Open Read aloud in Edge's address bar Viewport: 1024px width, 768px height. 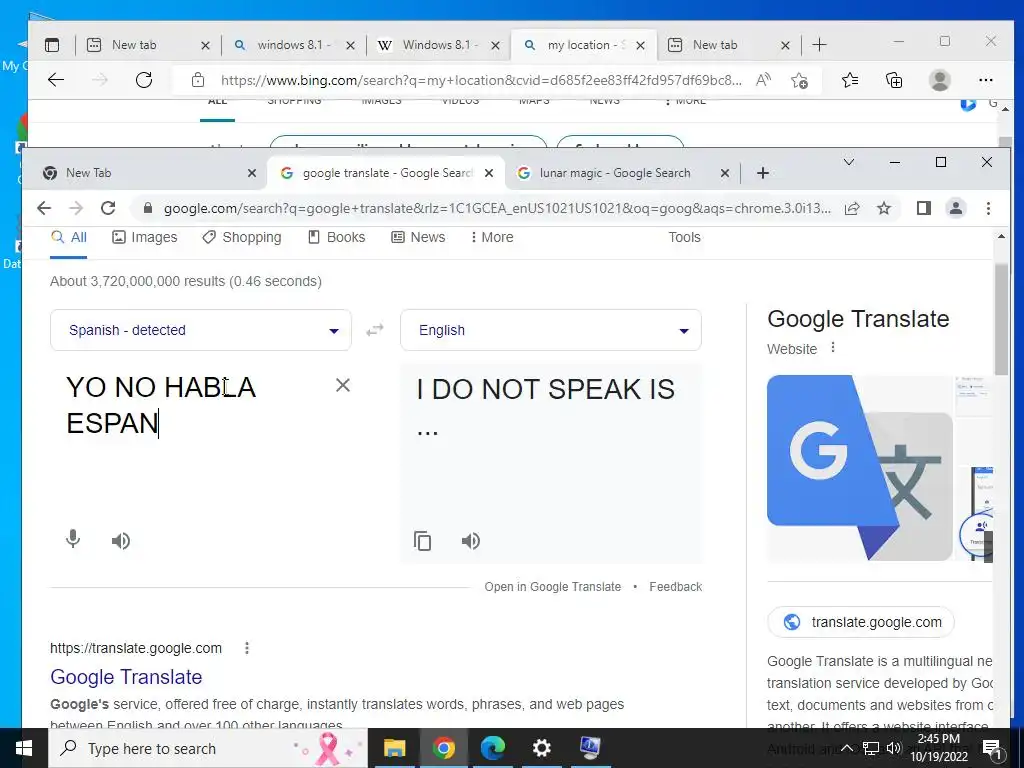tap(763, 80)
